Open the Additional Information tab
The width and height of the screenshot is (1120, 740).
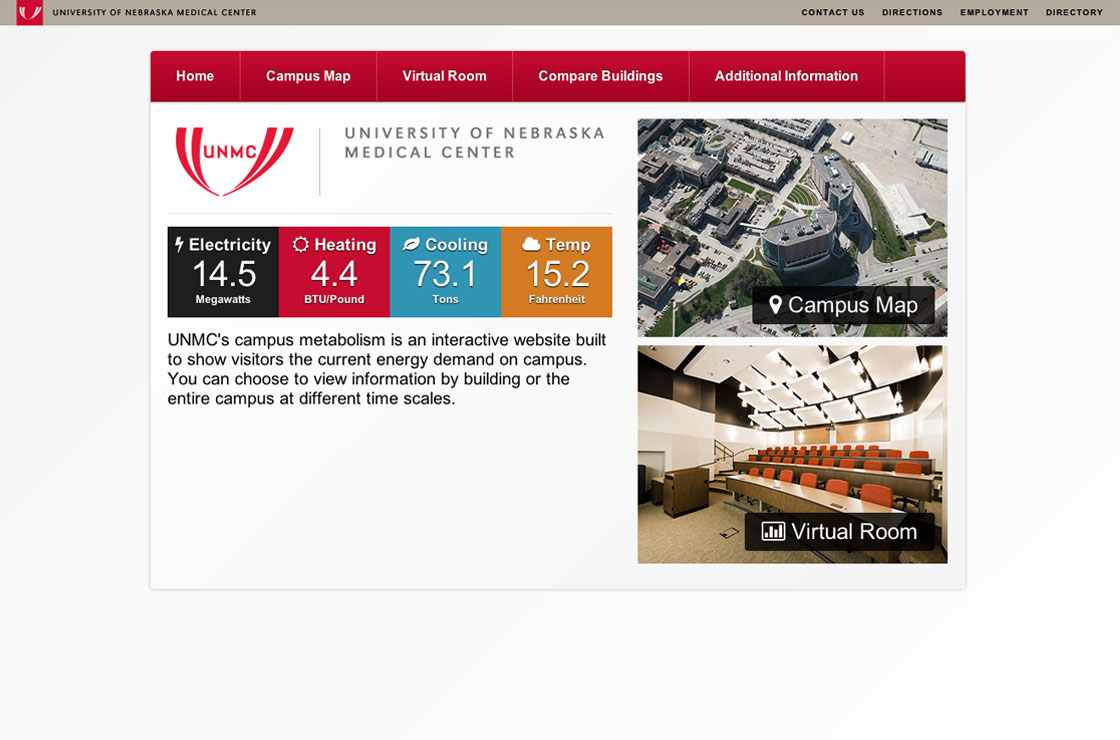786,76
